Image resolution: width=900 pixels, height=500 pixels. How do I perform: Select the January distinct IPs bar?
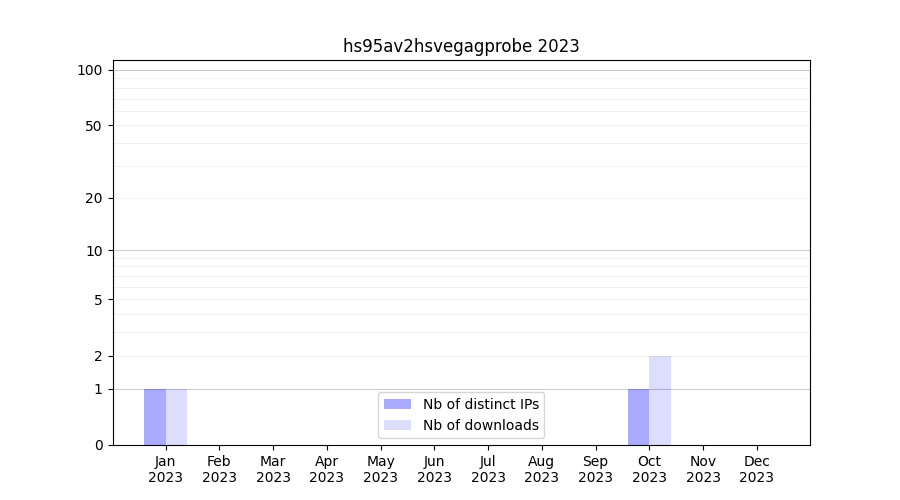tap(155, 417)
